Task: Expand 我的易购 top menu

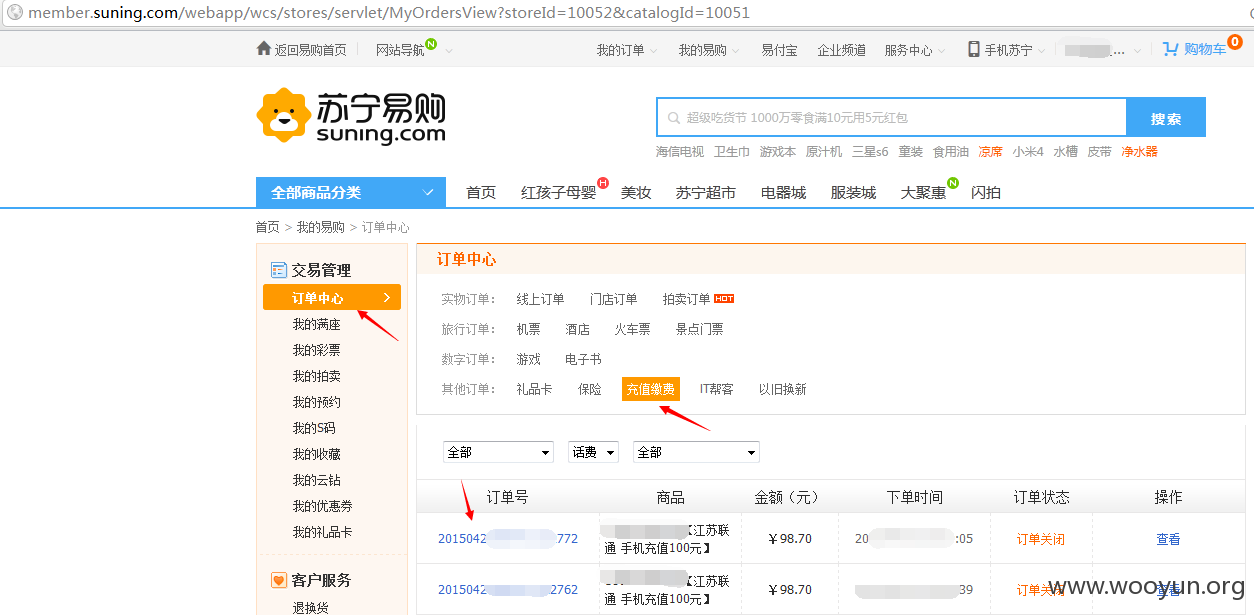Action: click(709, 50)
